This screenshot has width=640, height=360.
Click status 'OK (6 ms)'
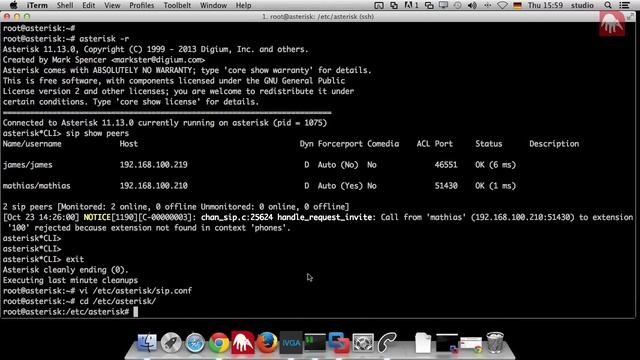coord(496,165)
